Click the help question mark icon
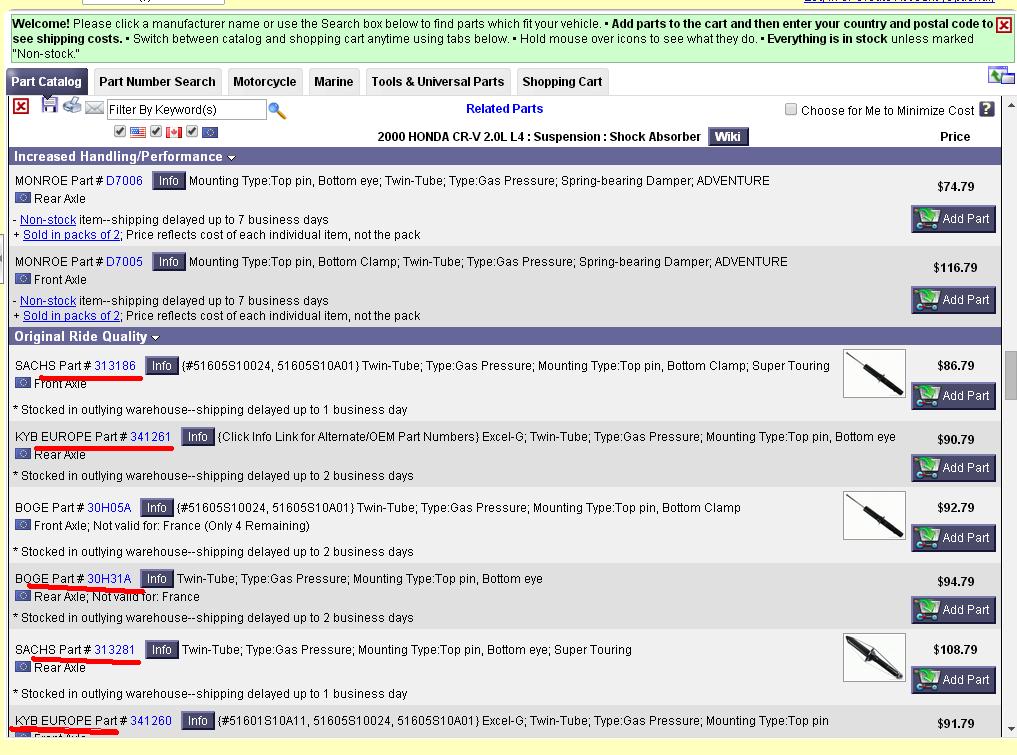 tap(987, 109)
